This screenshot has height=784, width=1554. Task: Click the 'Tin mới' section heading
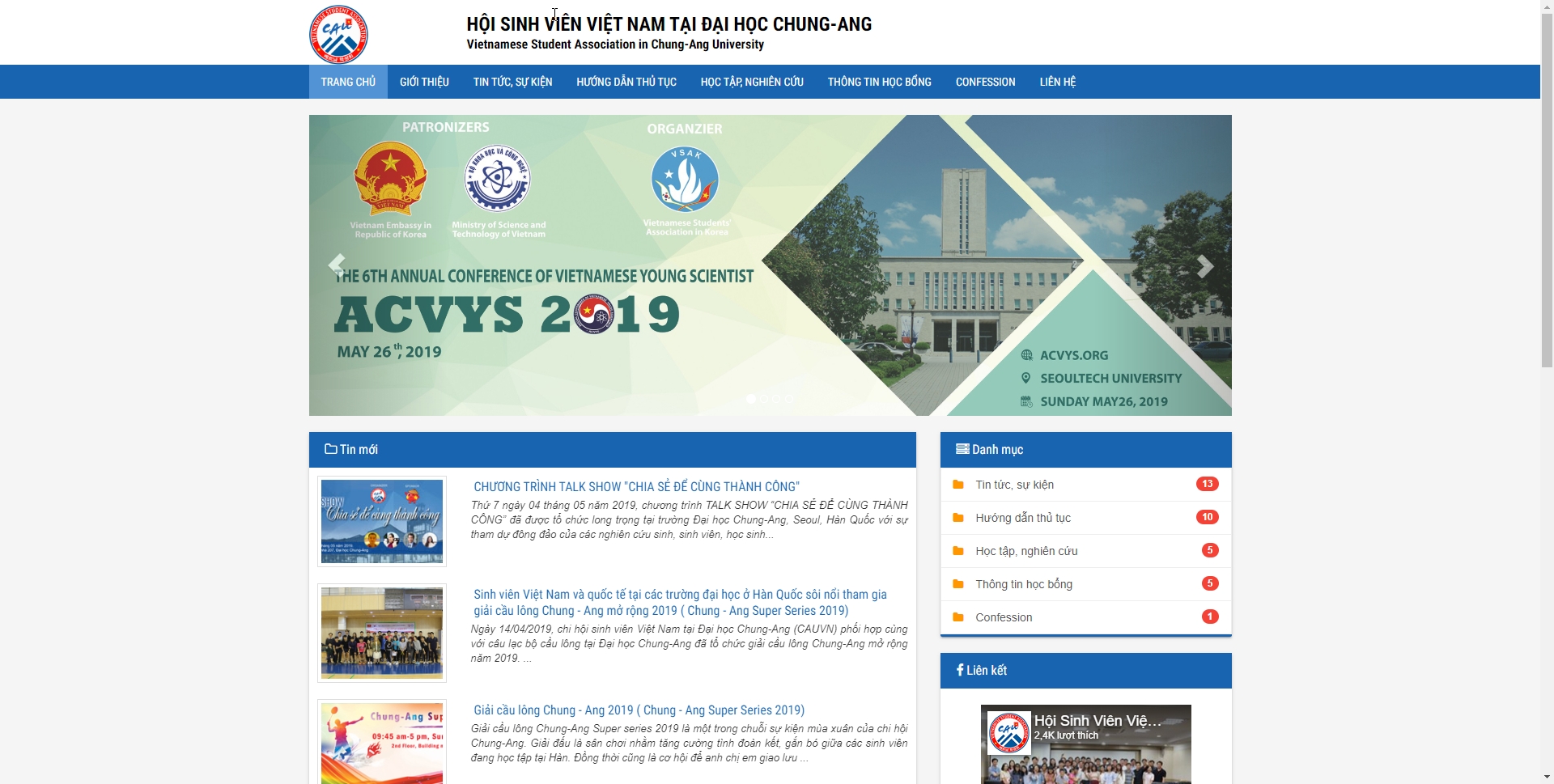click(359, 449)
